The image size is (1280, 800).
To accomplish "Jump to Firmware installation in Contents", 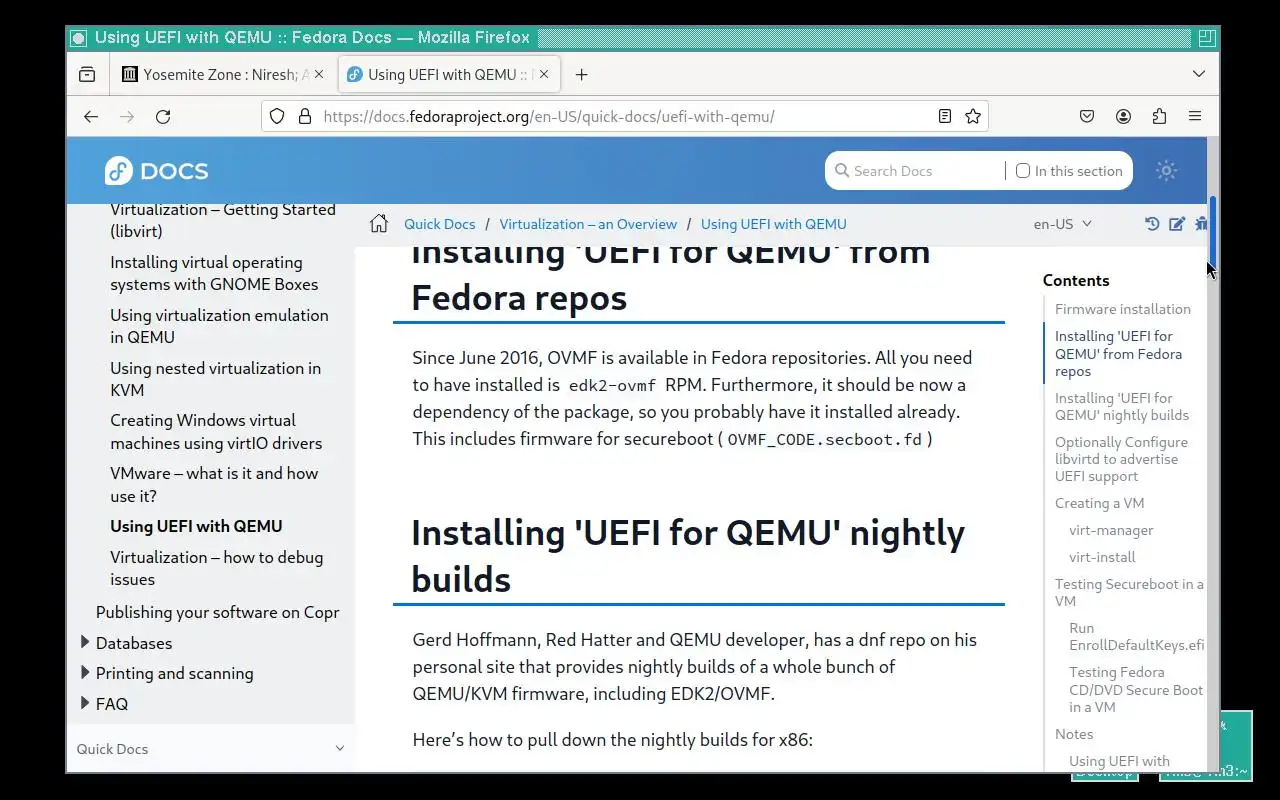I will (1123, 309).
